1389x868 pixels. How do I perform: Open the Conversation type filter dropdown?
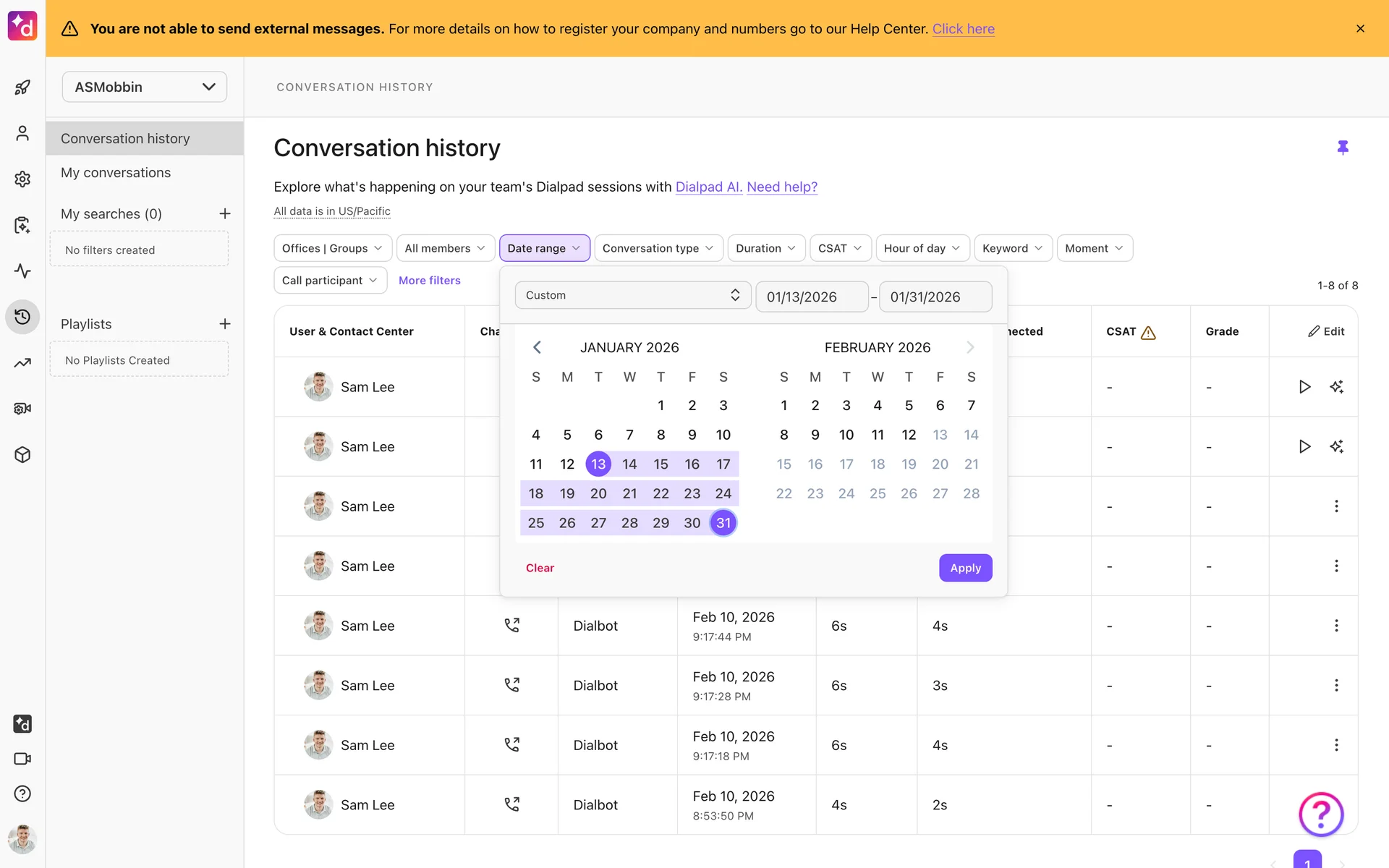coord(658,248)
